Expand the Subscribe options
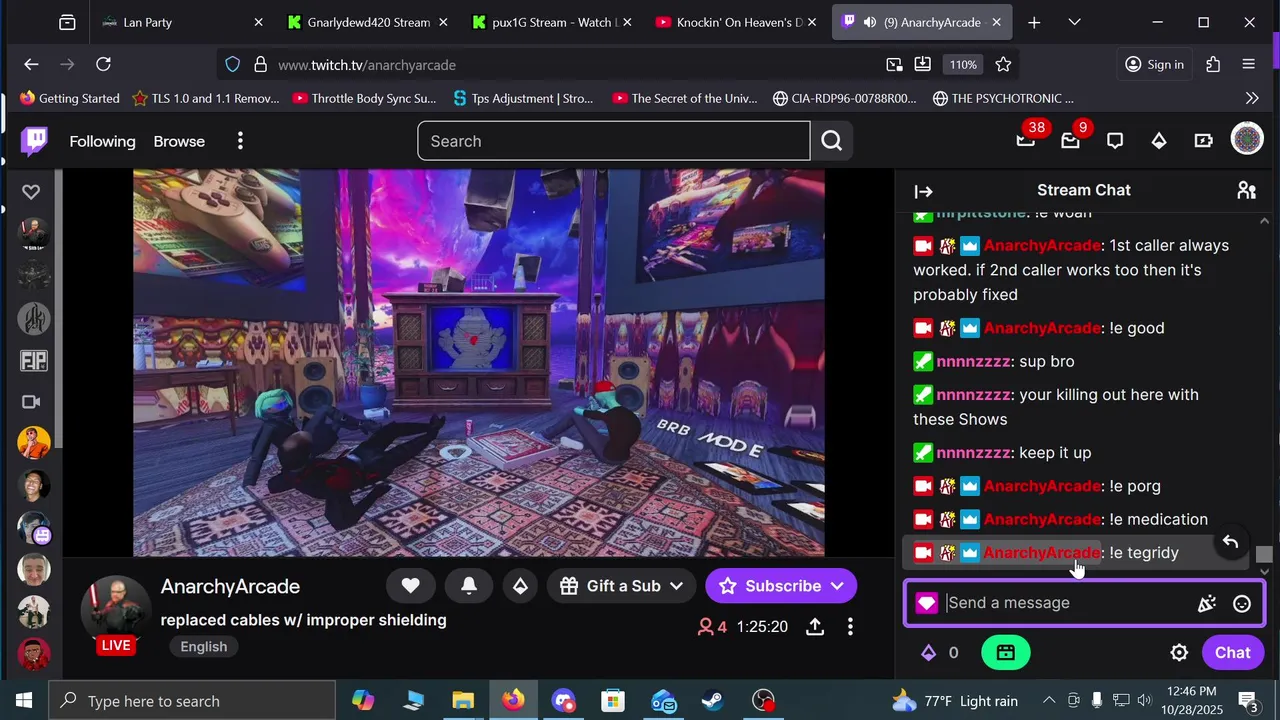Viewport: 1280px width, 720px height. [x=781, y=586]
